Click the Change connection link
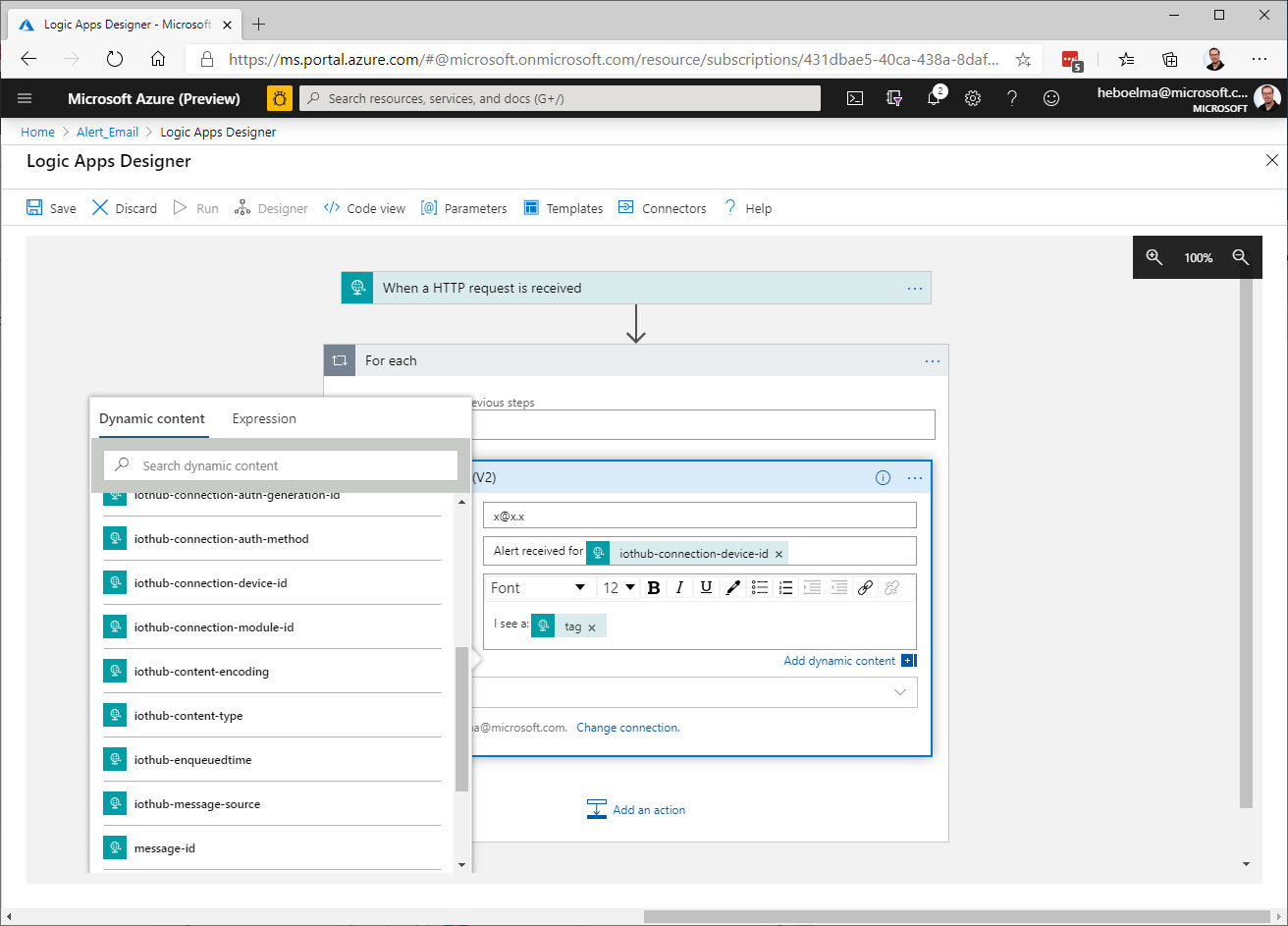This screenshot has width=1288, height=926. coord(628,728)
